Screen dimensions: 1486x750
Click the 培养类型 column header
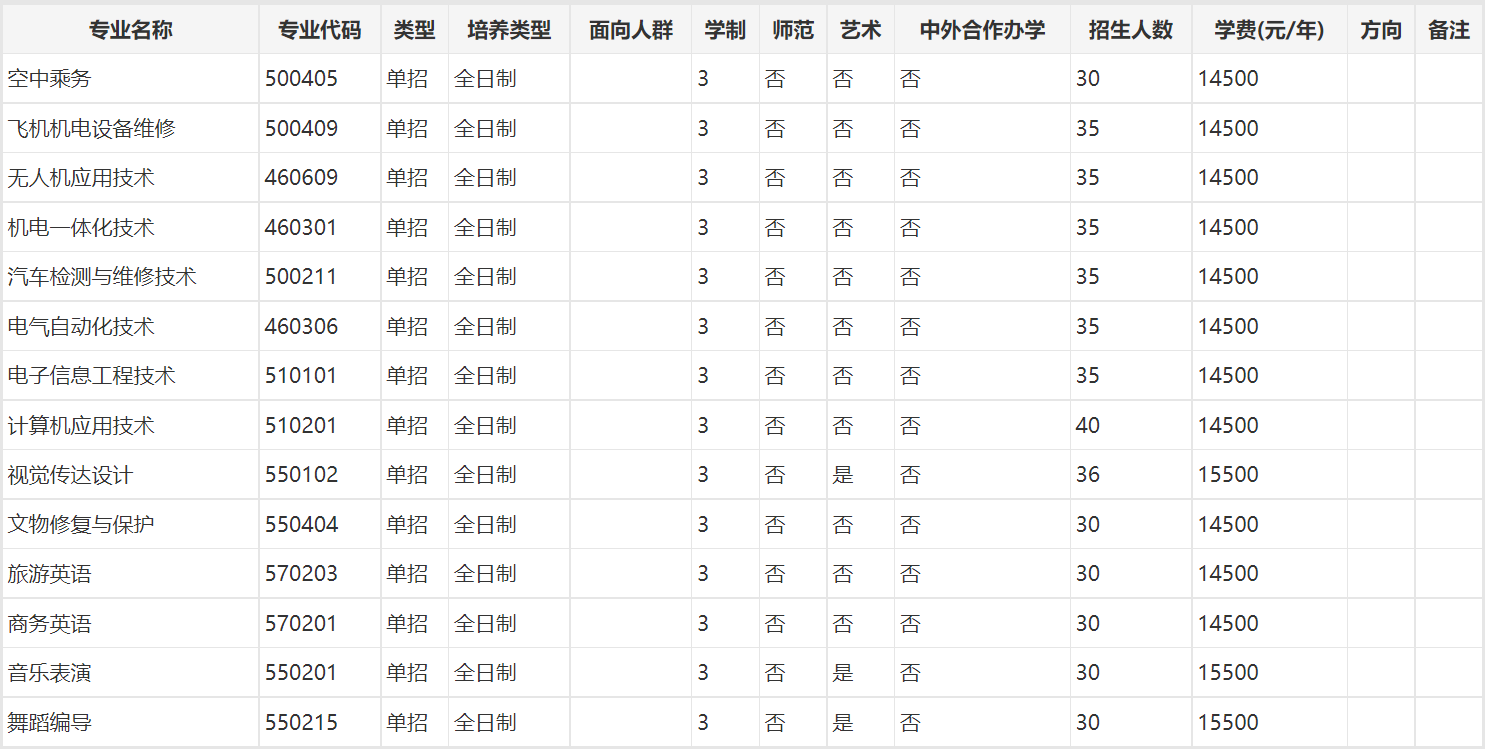pos(509,30)
